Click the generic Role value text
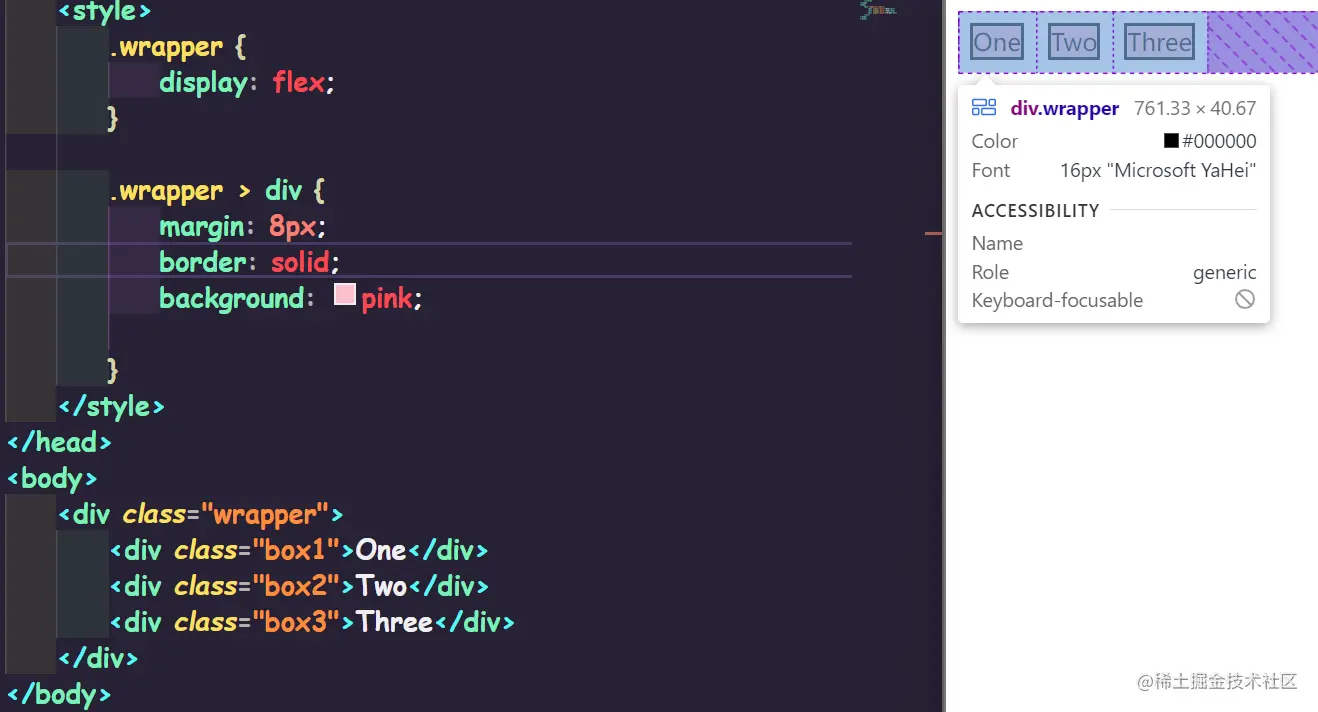This screenshot has width=1318, height=712. click(1225, 272)
